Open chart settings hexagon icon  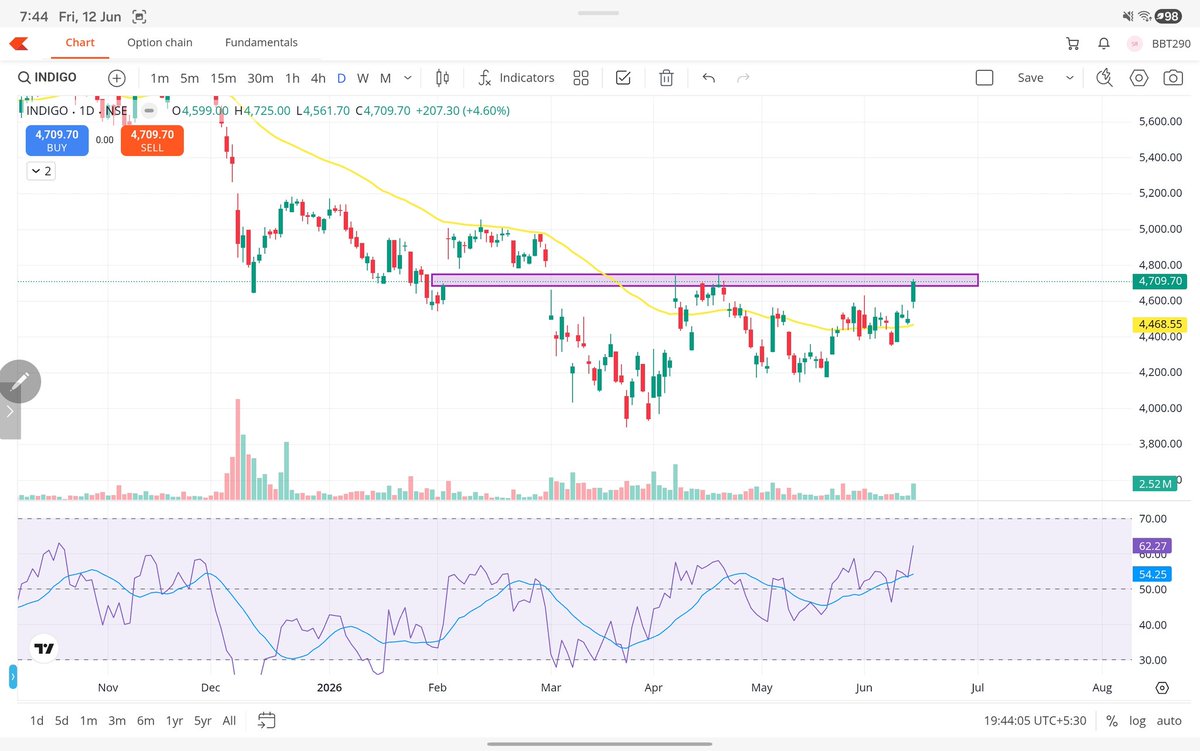click(1138, 77)
